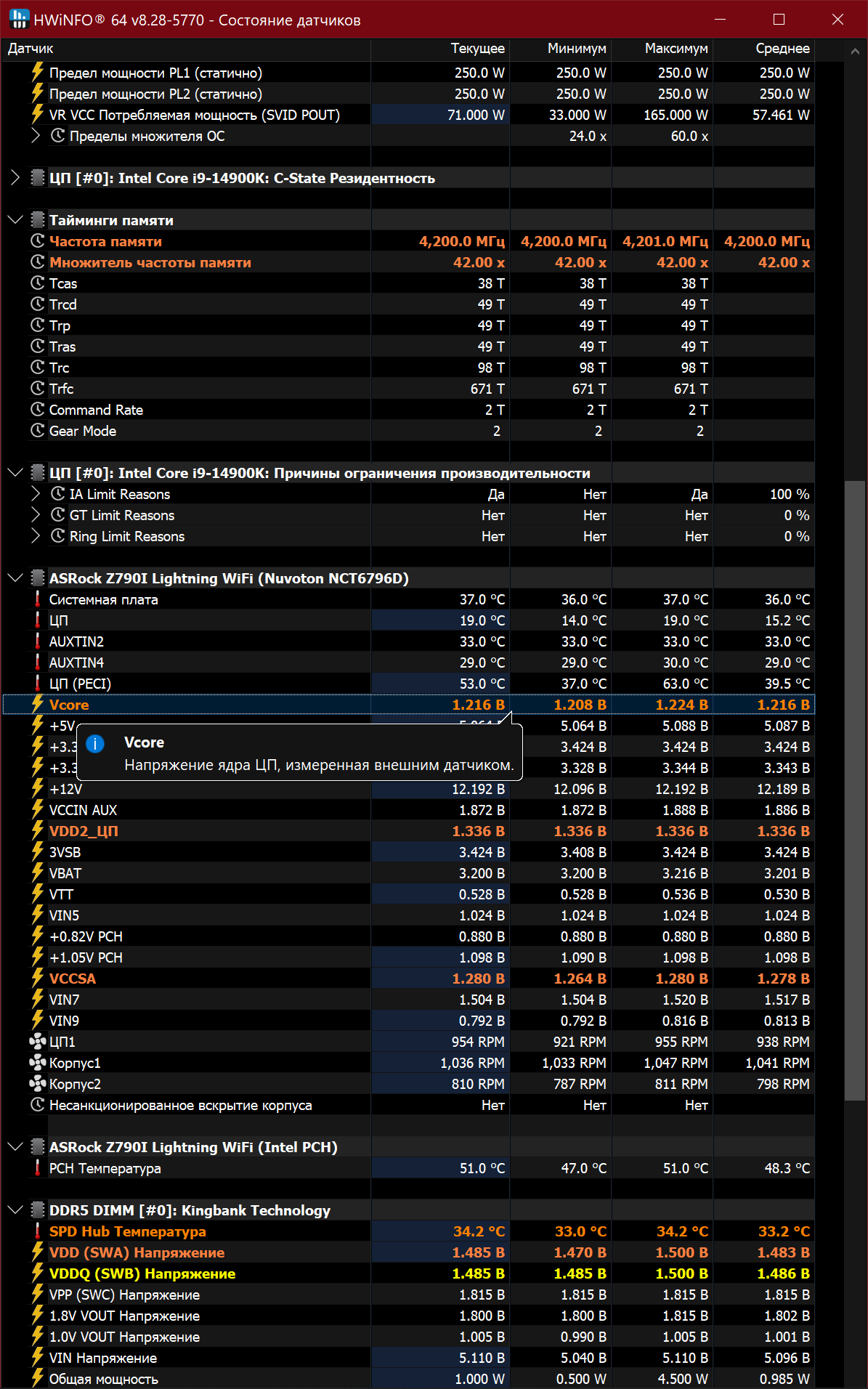Click lightning icon beside VCCSA
The image size is (868, 1389).
[x=38, y=978]
